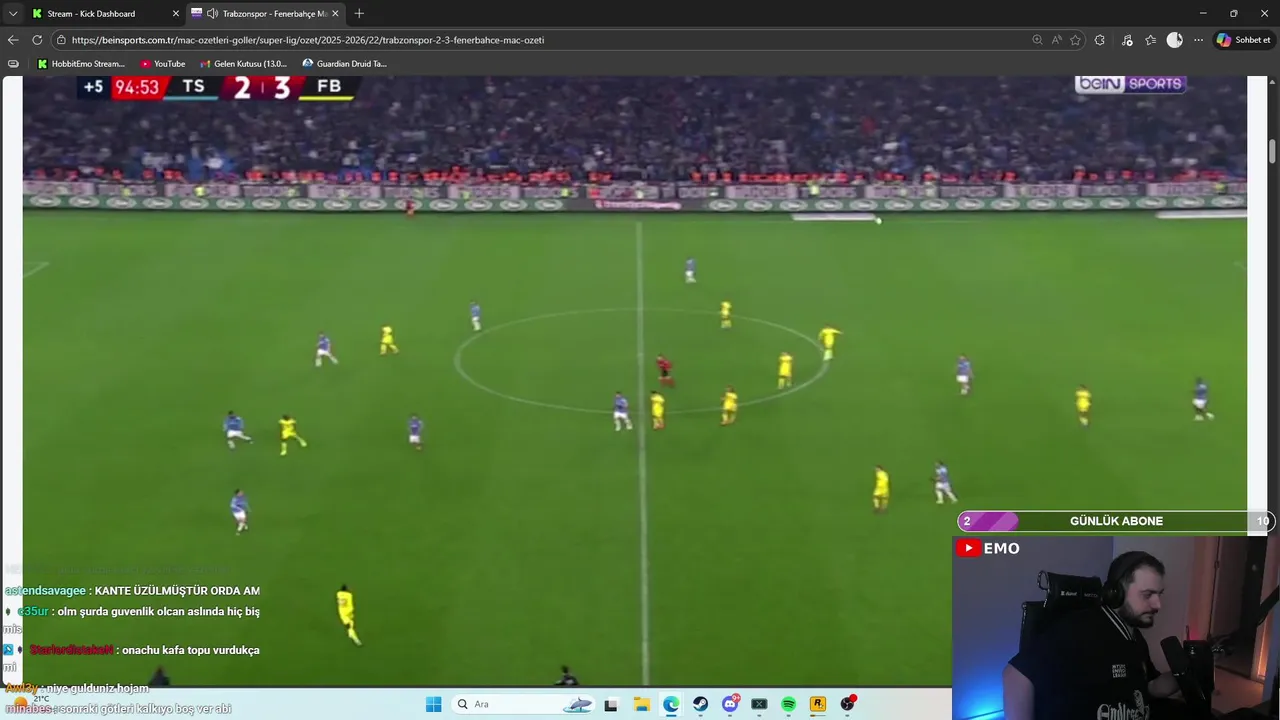Open the Gelen Kutusu bookmark
The width and height of the screenshot is (1280, 720).
243,63
